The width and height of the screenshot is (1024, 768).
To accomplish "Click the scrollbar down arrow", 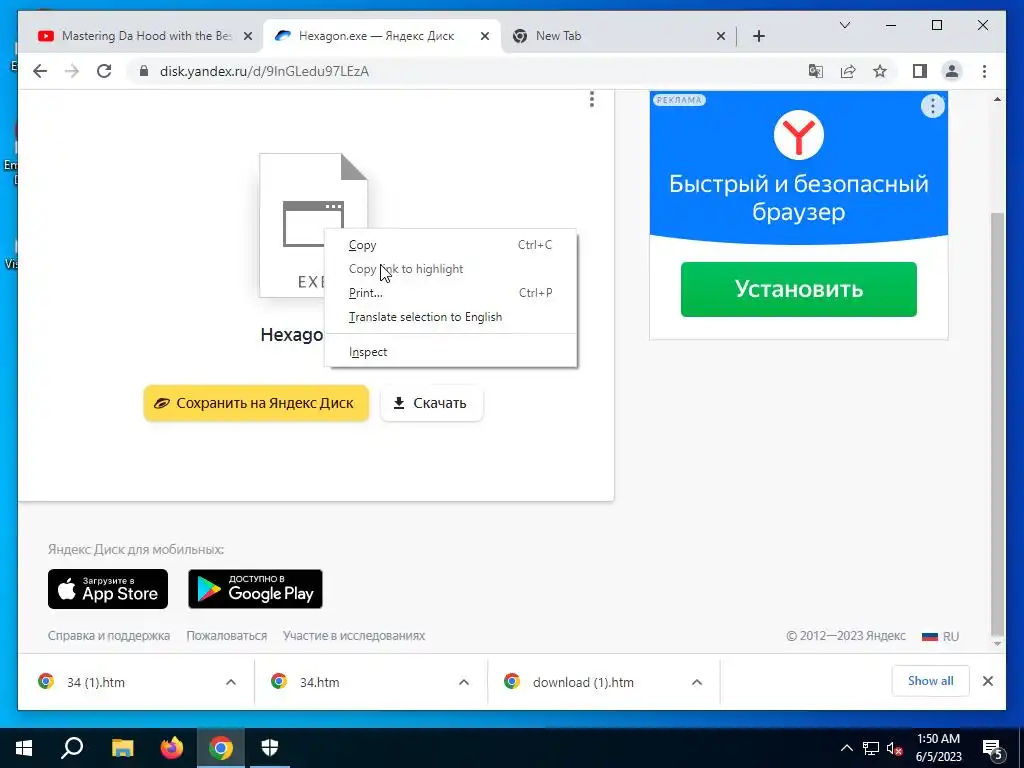I will click(x=997, y=644).
